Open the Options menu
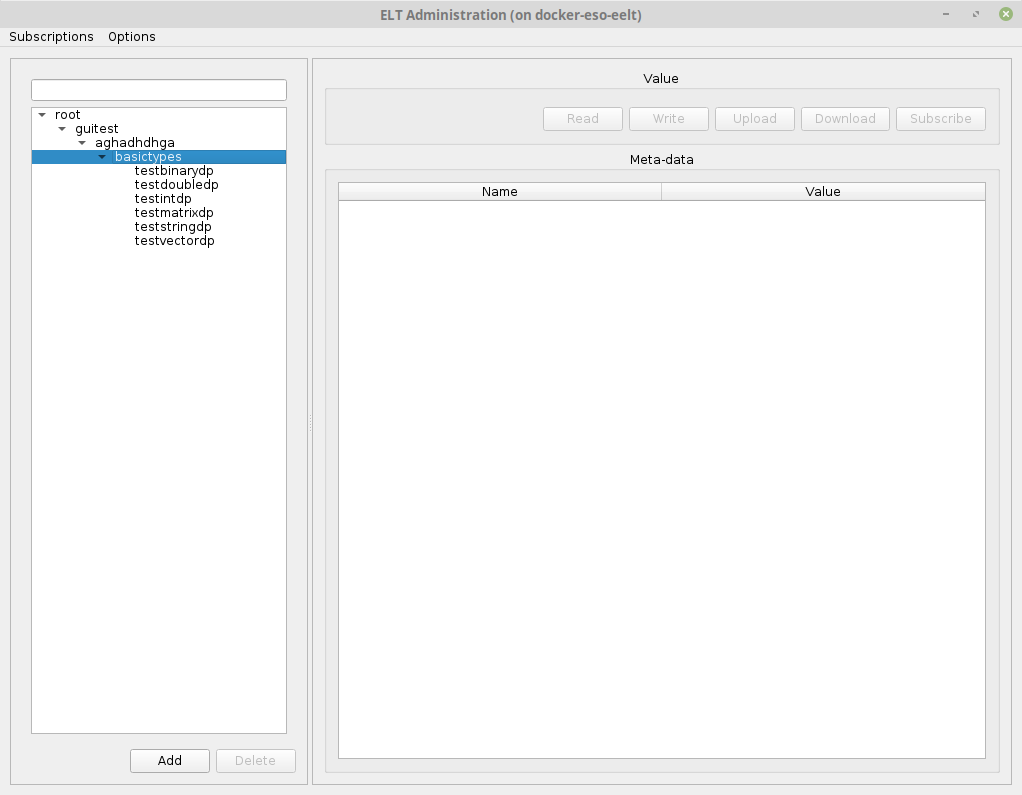 (132, 37)
